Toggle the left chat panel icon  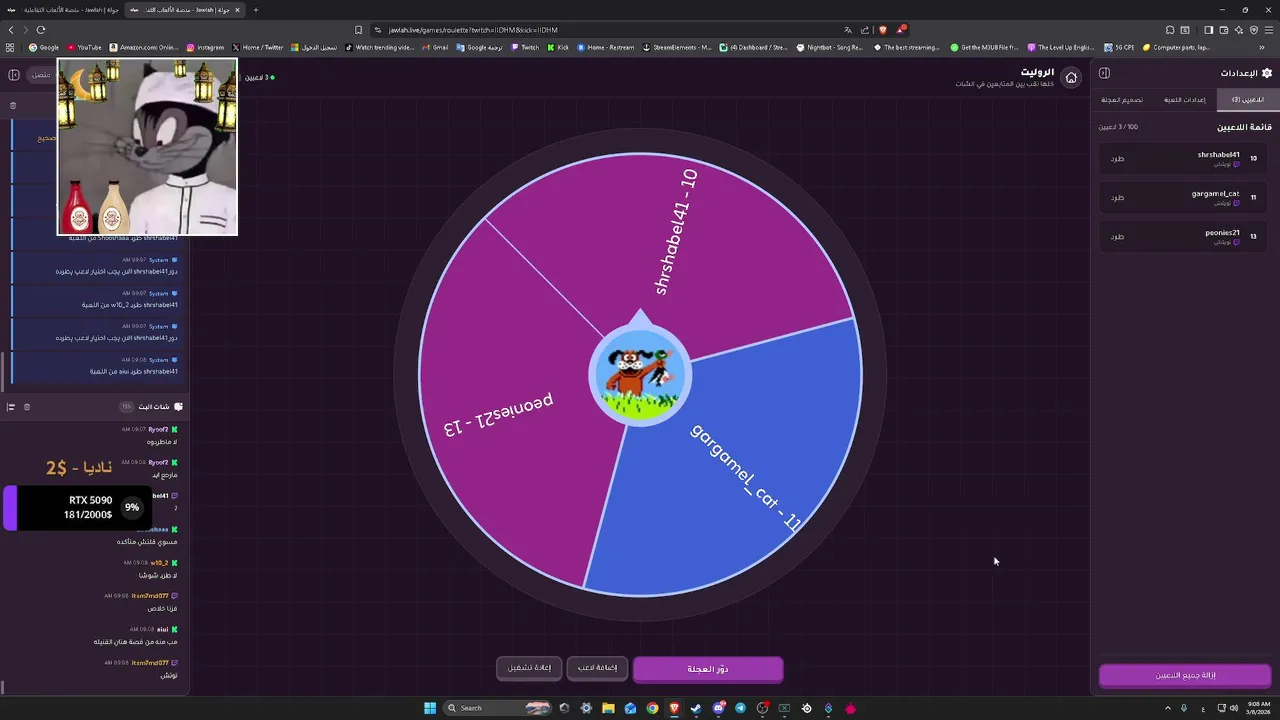pyautogui.click(x=14, y=75)
